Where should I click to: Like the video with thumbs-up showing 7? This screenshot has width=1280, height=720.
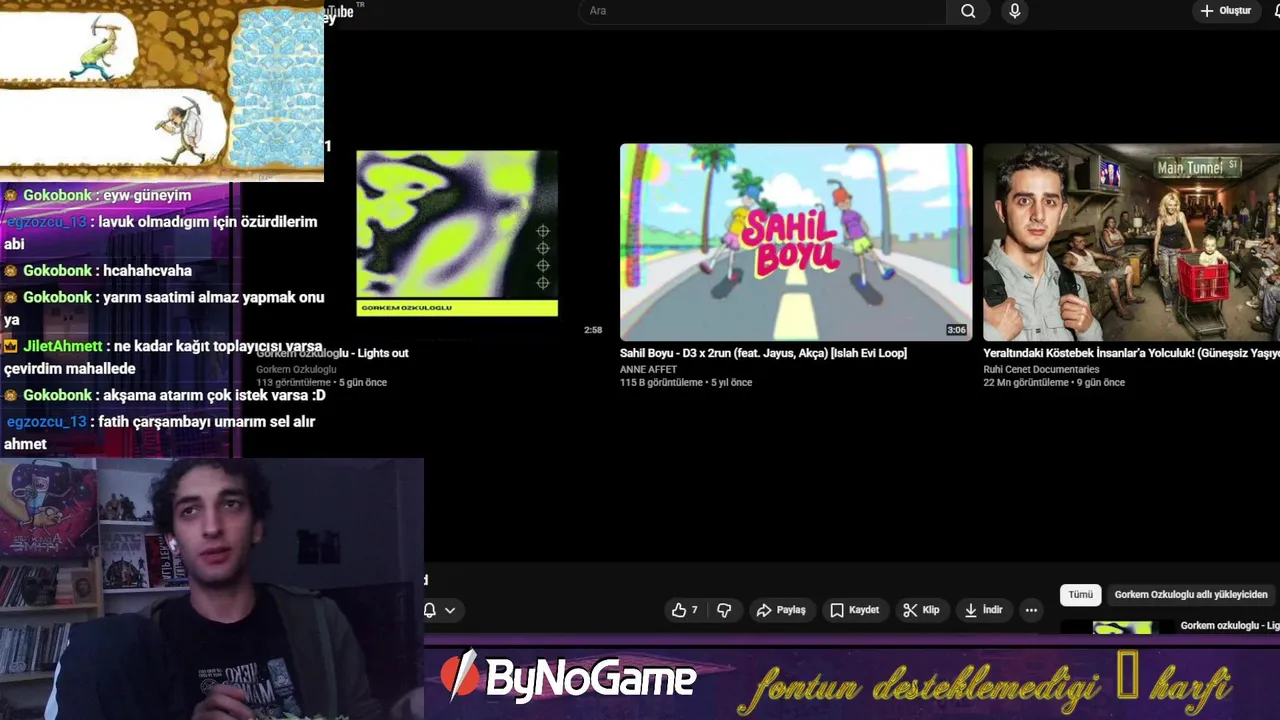tap(685, 610)
